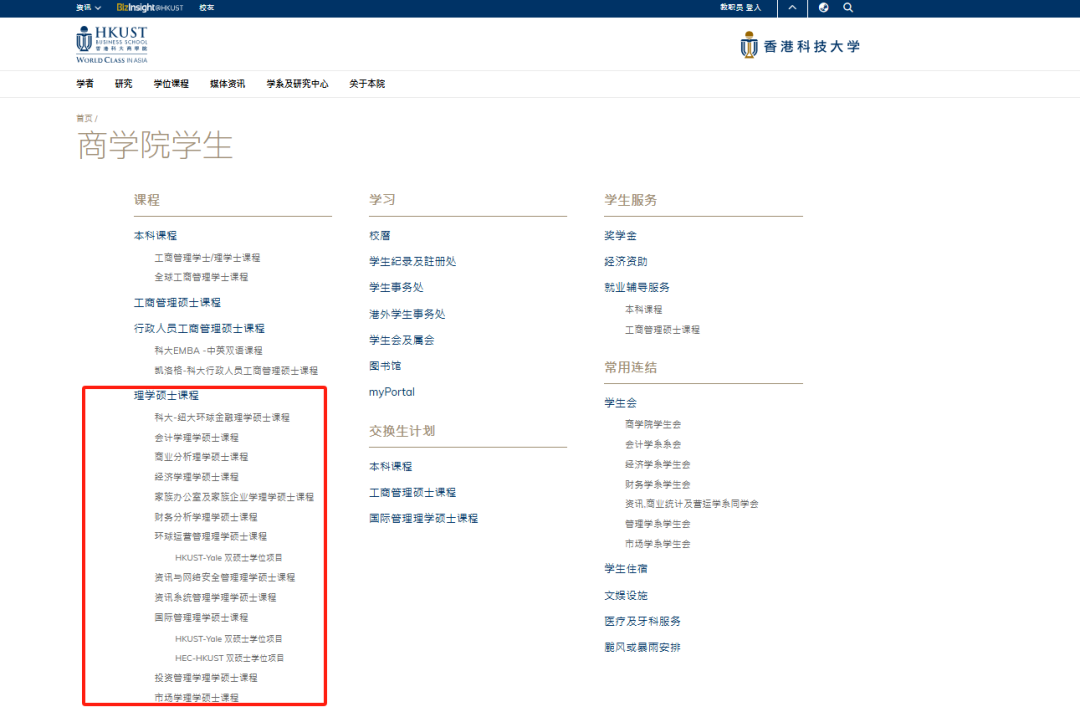The width and height of the screenshot is (1080, 707).
Task: Open 资讯系统管理学理学硕士课程 link
Action: pos(215,597)
